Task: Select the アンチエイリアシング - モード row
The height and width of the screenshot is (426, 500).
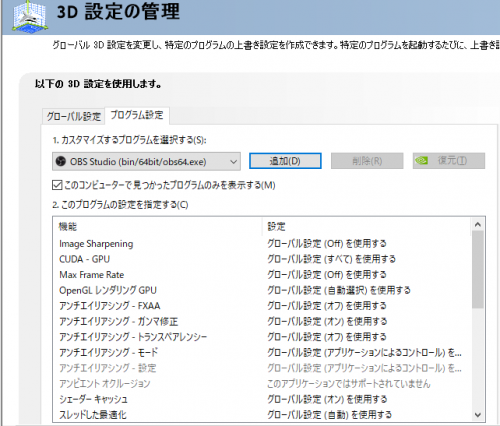Action: tap(262, 352)
